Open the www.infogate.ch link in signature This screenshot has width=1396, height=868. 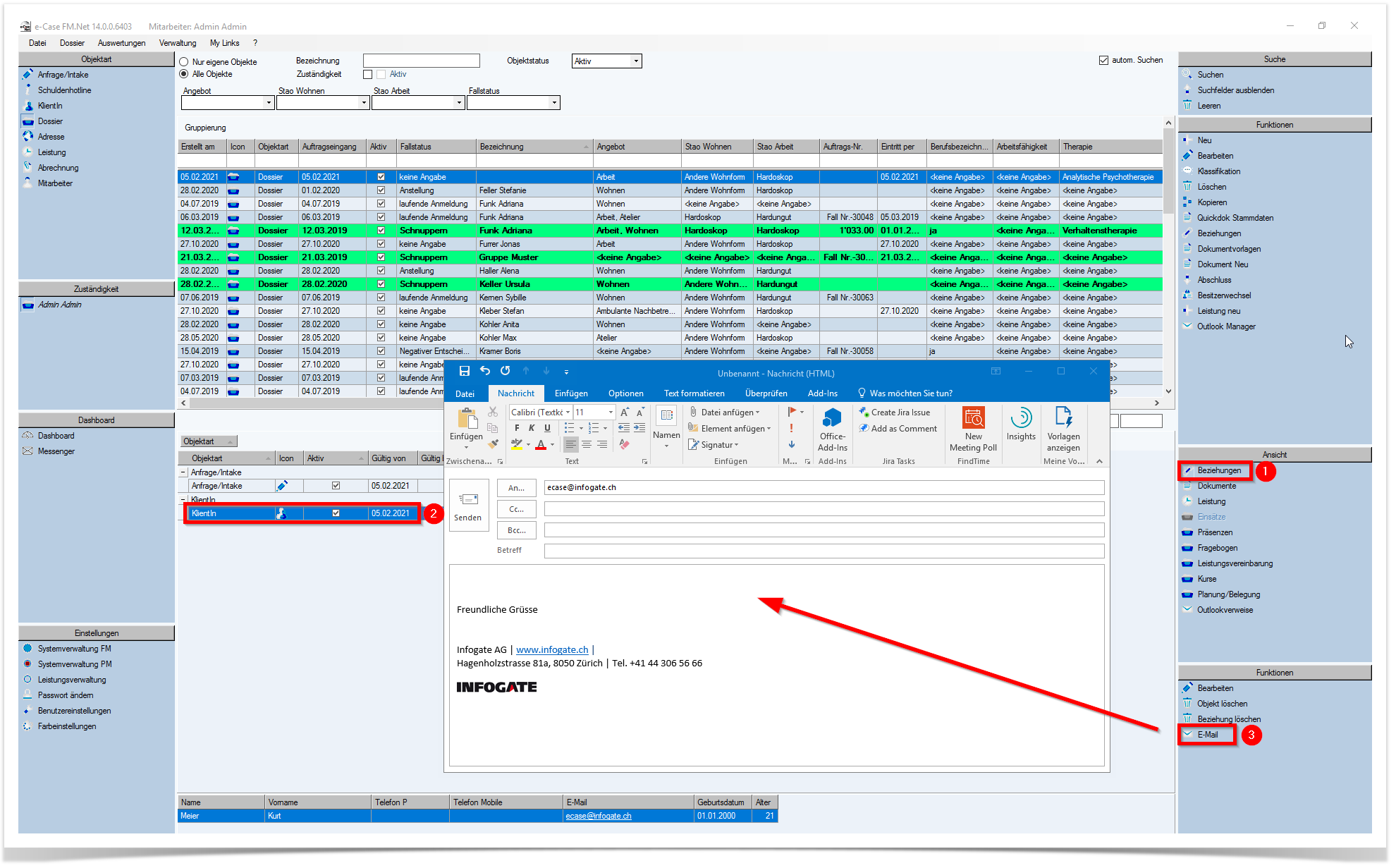(552, 650)
